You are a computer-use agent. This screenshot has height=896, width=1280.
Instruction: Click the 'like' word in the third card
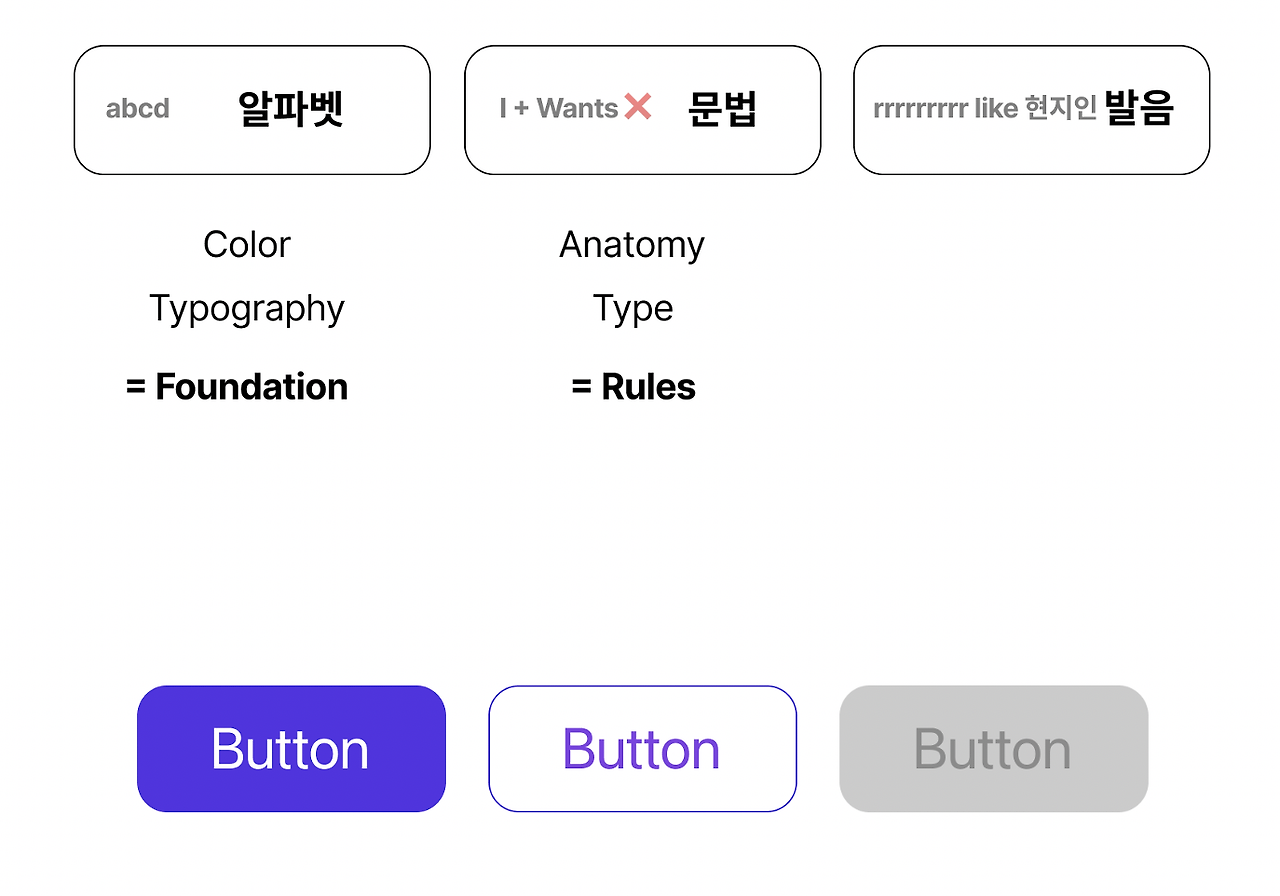click(x=996, y=109)
